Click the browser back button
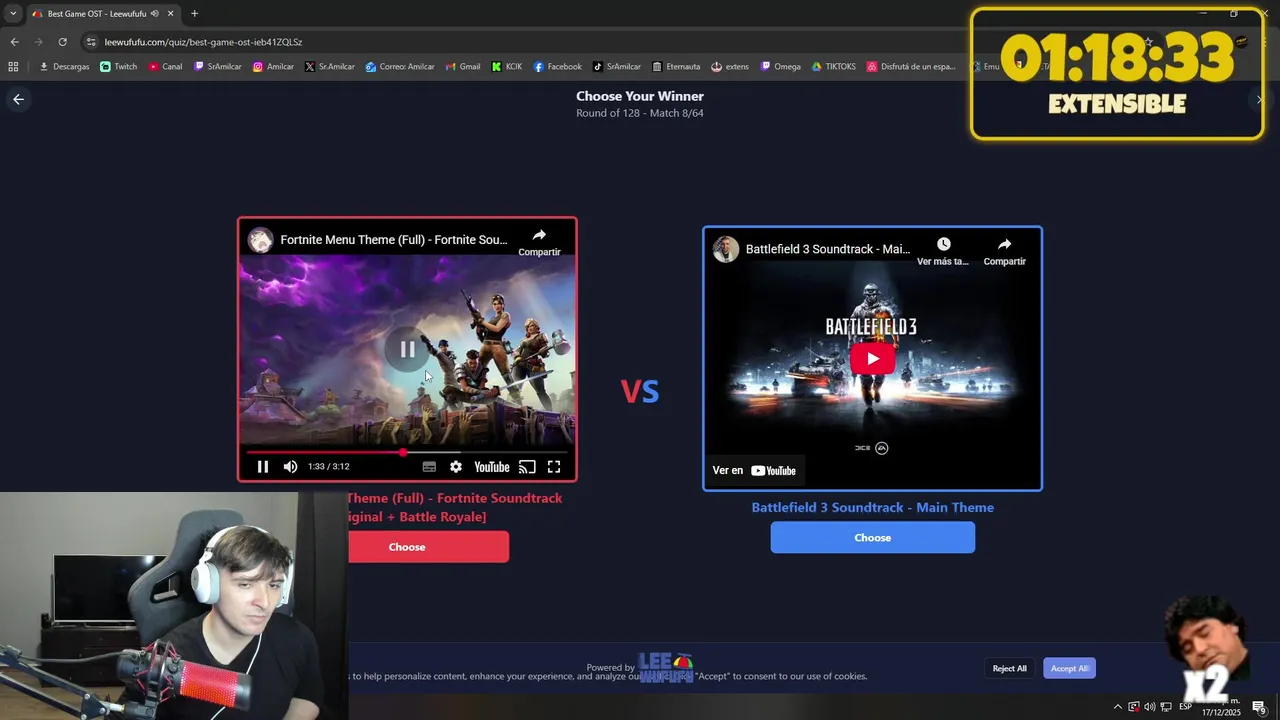 tap(14, 42)
